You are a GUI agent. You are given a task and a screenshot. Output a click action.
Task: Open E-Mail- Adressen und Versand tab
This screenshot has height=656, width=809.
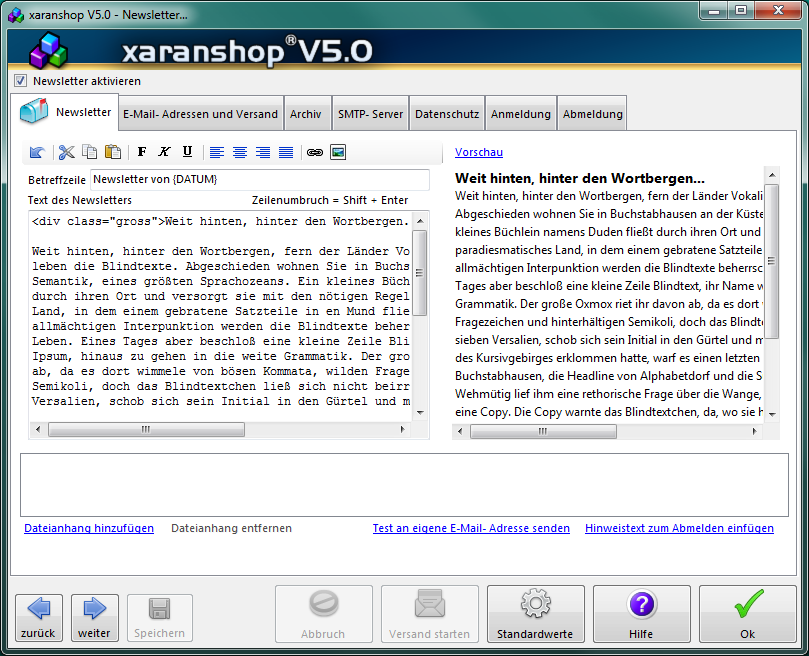coord(201,114)
